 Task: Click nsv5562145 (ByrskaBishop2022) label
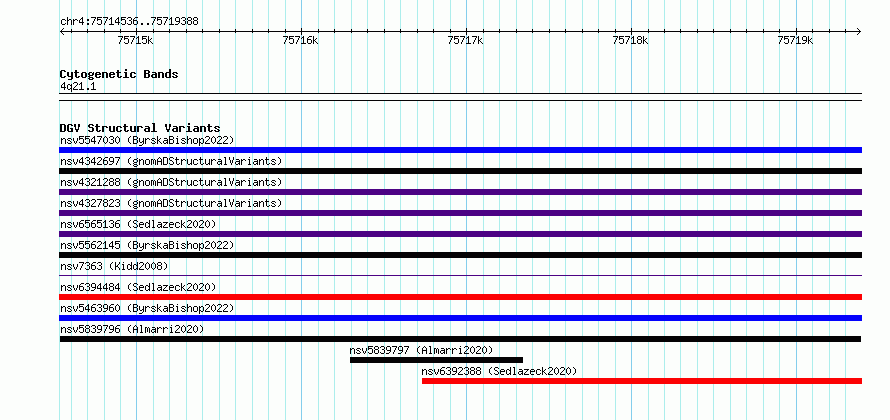[147, 245]
